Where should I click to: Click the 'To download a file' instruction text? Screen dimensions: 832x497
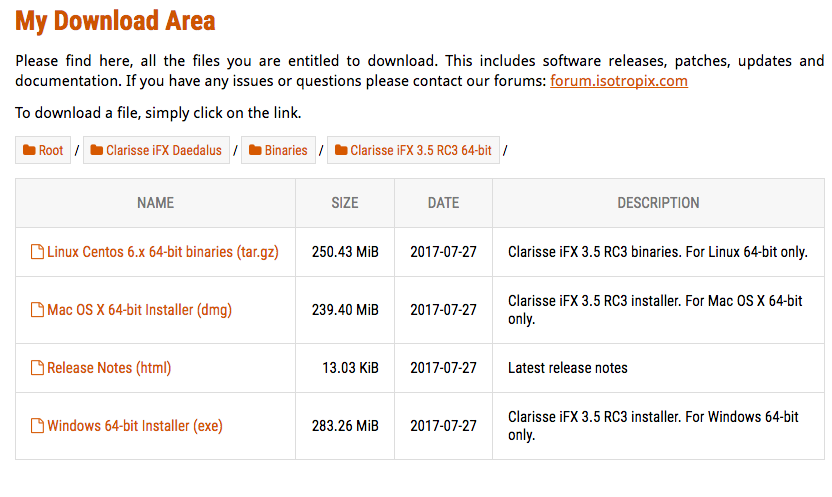[158, 113]
